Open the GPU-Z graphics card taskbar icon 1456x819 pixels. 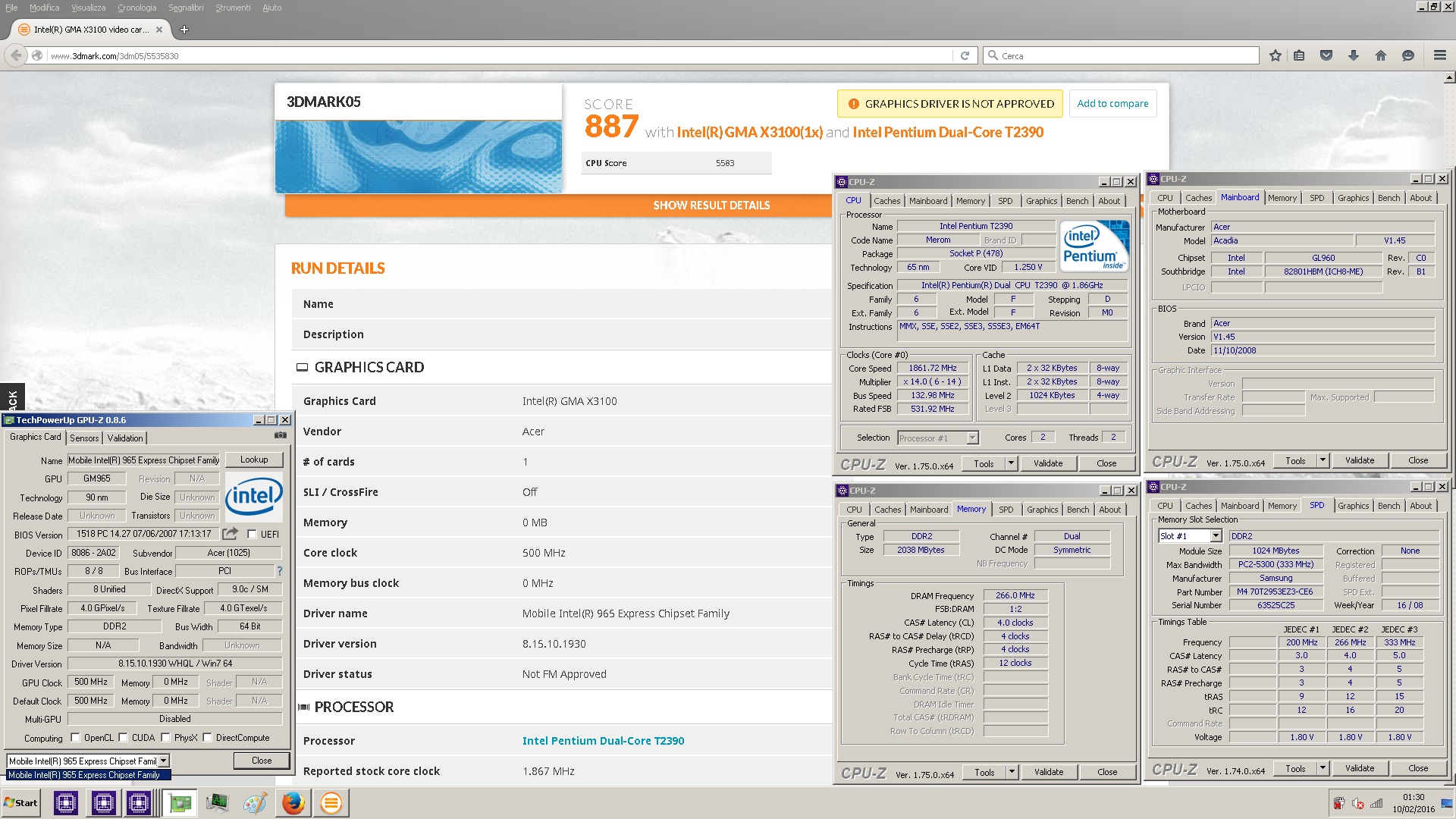[x=180, y=803]
